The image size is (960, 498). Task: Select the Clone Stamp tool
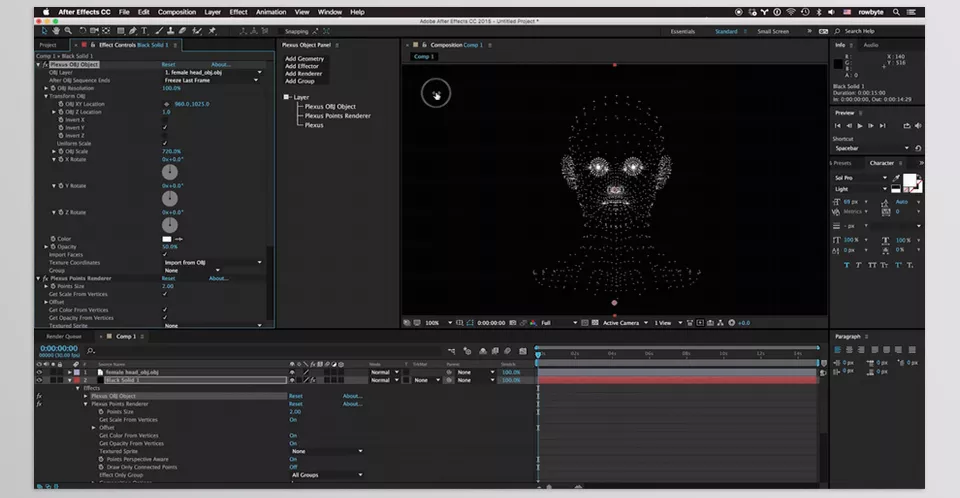tap(171, 31)
